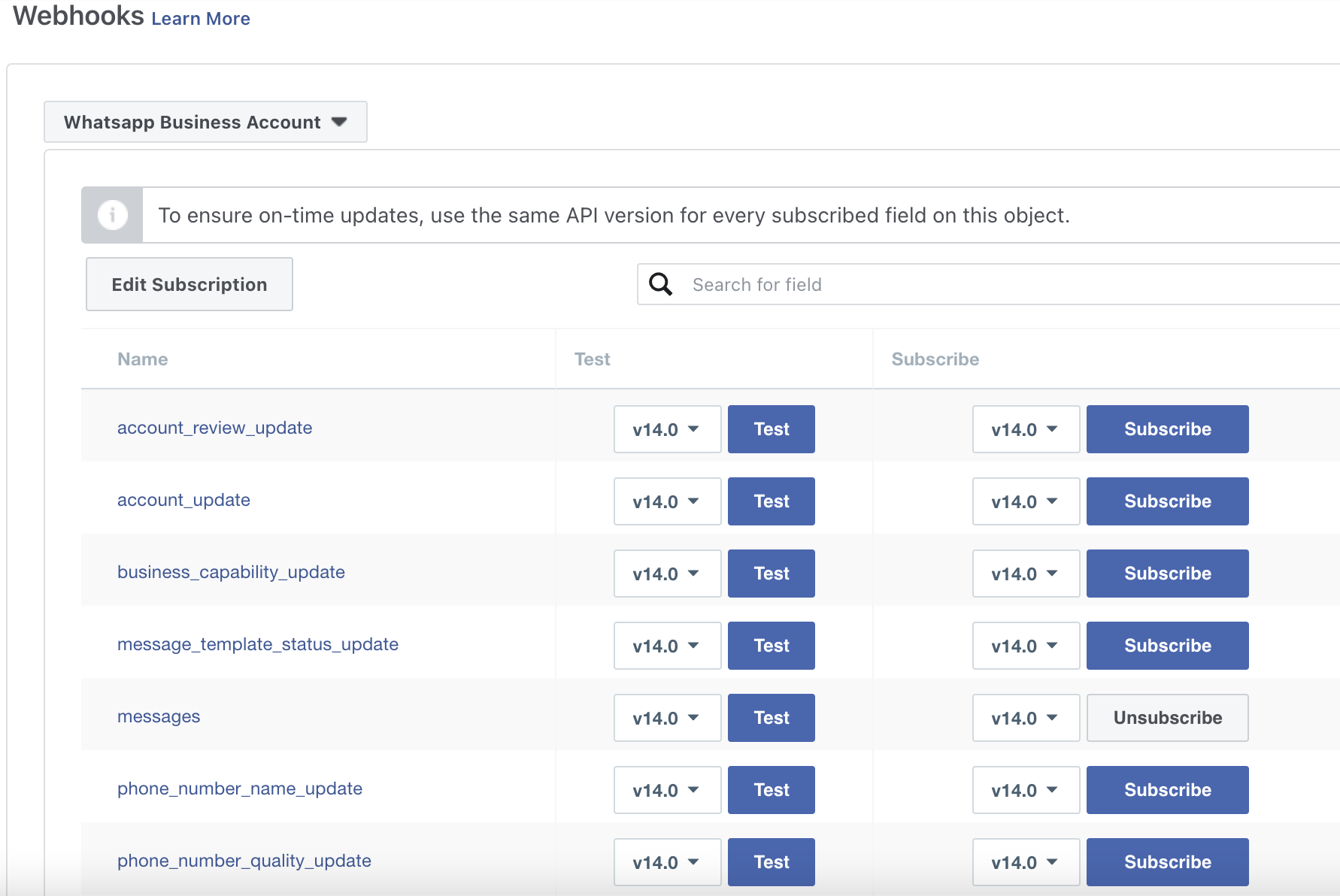Click Test button for messages row
The width and height of the screenshot is (1340, 896).
coord(771,718)
